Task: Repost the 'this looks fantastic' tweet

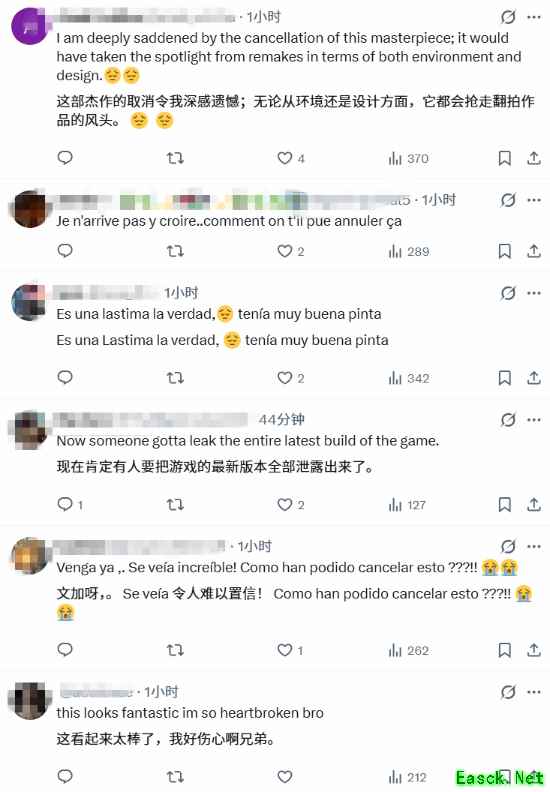Action: coord(175,776)
